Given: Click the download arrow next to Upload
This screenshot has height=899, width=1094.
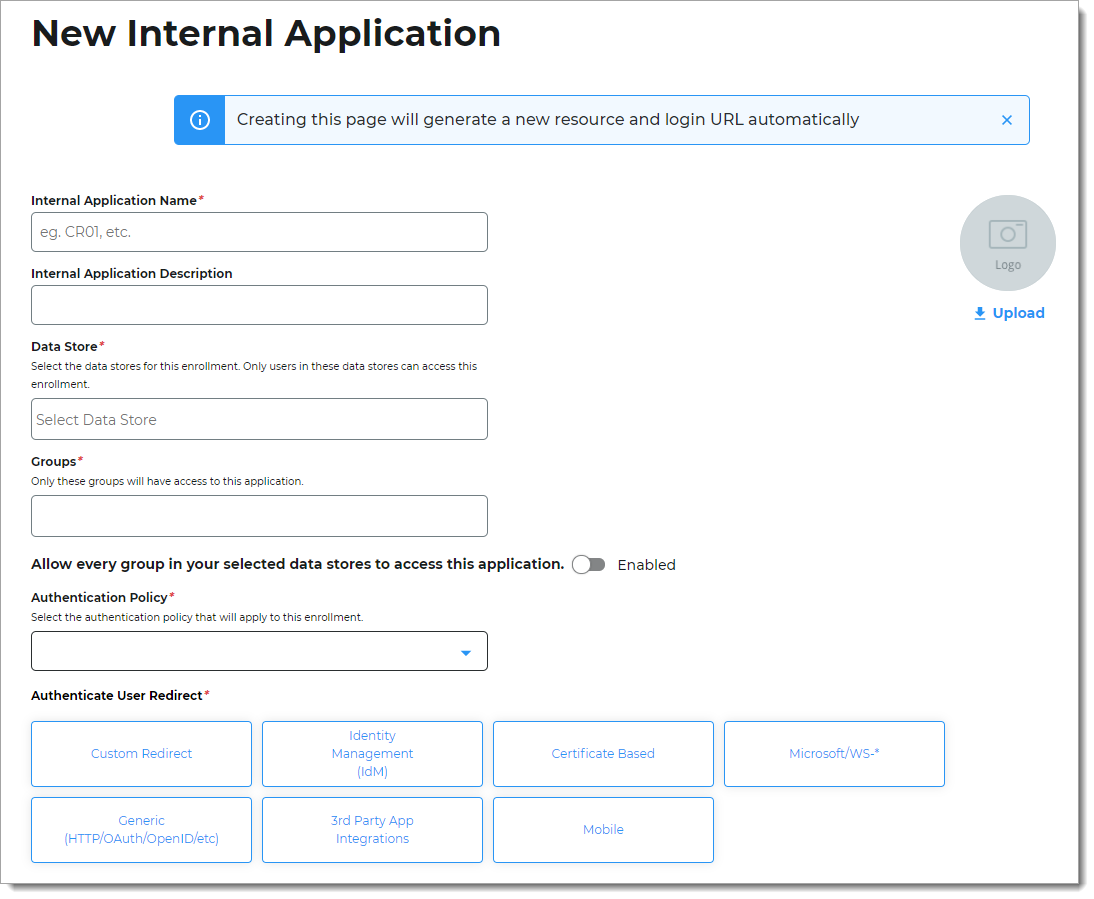Looking at the screenshot, I should click(979, 313).
